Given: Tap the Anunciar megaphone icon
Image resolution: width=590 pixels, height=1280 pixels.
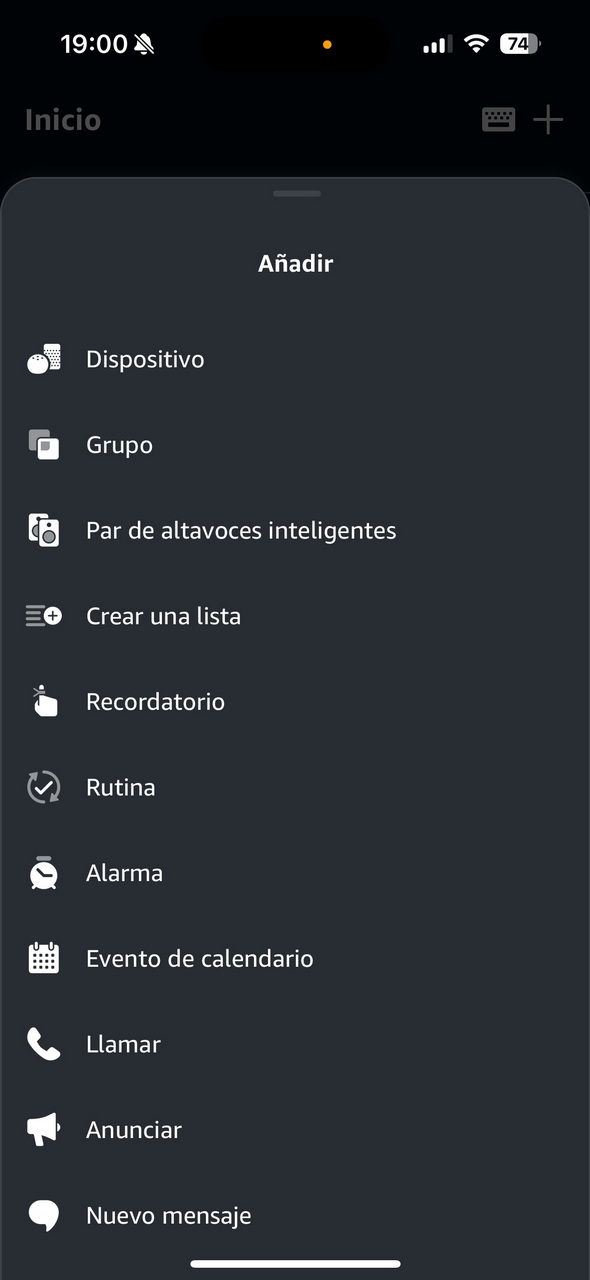Looking at the screenshot, I should [x=44, y=1130].
